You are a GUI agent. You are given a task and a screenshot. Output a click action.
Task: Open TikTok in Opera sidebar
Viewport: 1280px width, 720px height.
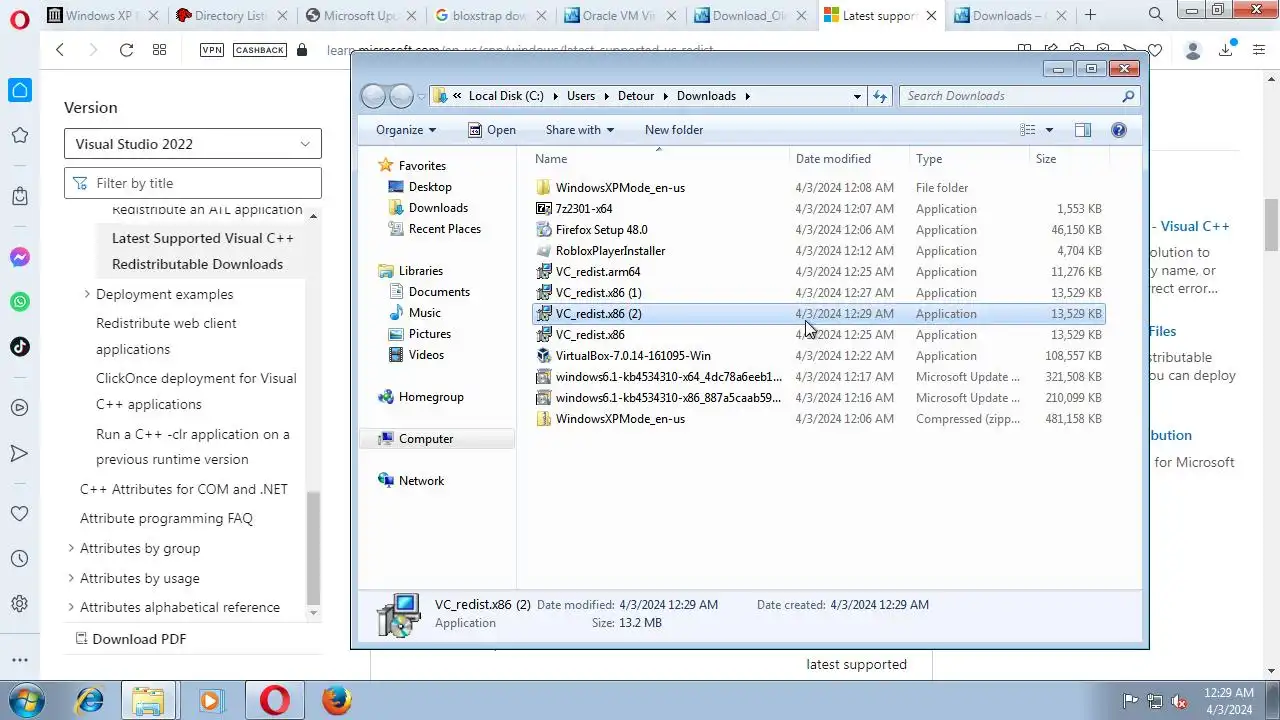[20, 347]
